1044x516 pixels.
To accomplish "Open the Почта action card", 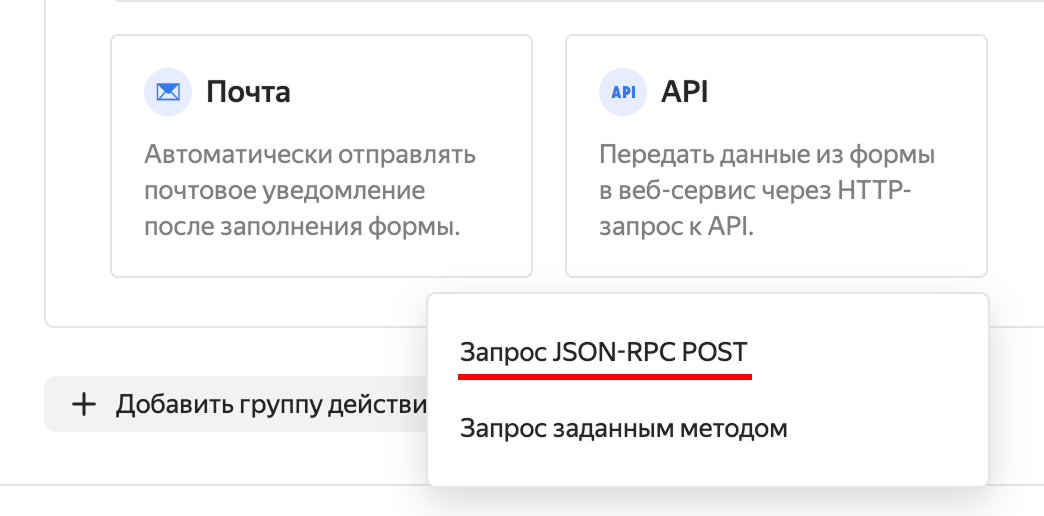I will pos(321,155).
